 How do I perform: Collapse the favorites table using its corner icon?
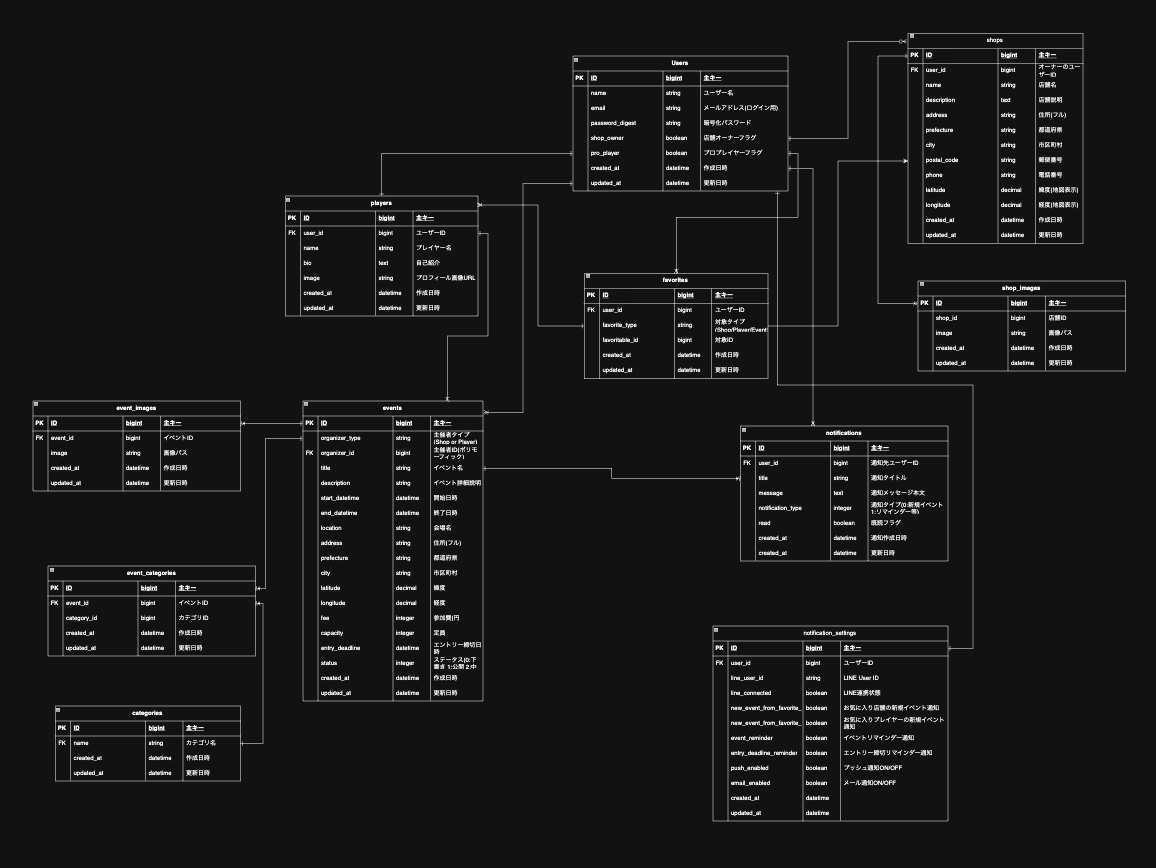pos(588,277)
